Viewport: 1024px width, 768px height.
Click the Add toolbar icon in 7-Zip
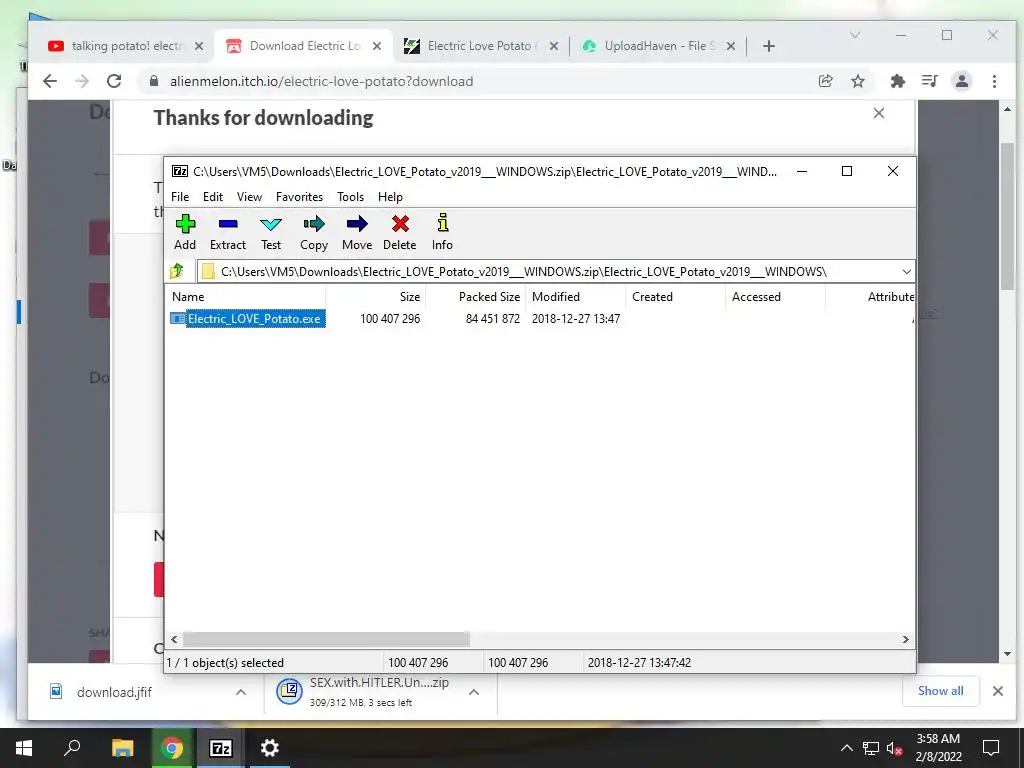point(185,232)
